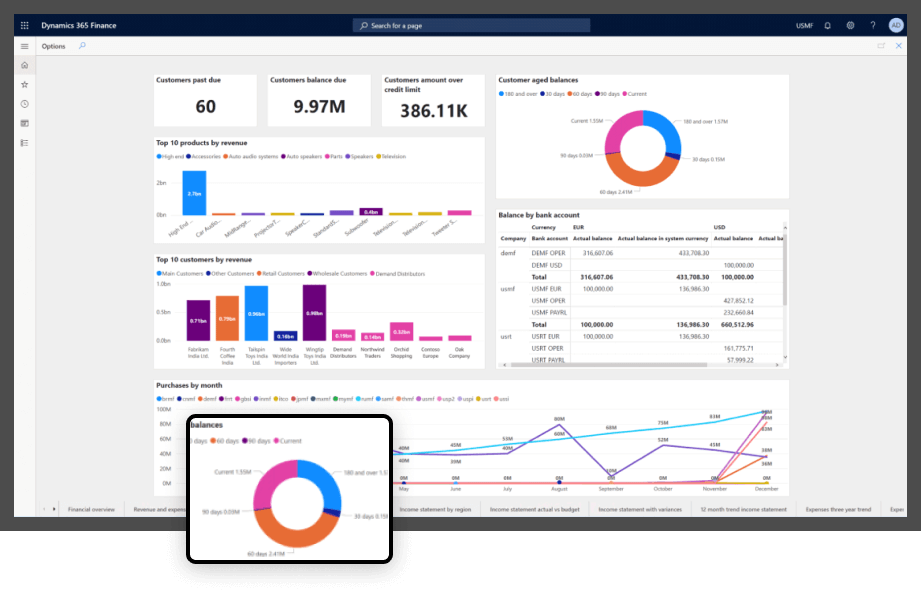This screenshot has height=592, width=921.
Task: Click the notifications bell icon
Action: click(x=828, y=25)
